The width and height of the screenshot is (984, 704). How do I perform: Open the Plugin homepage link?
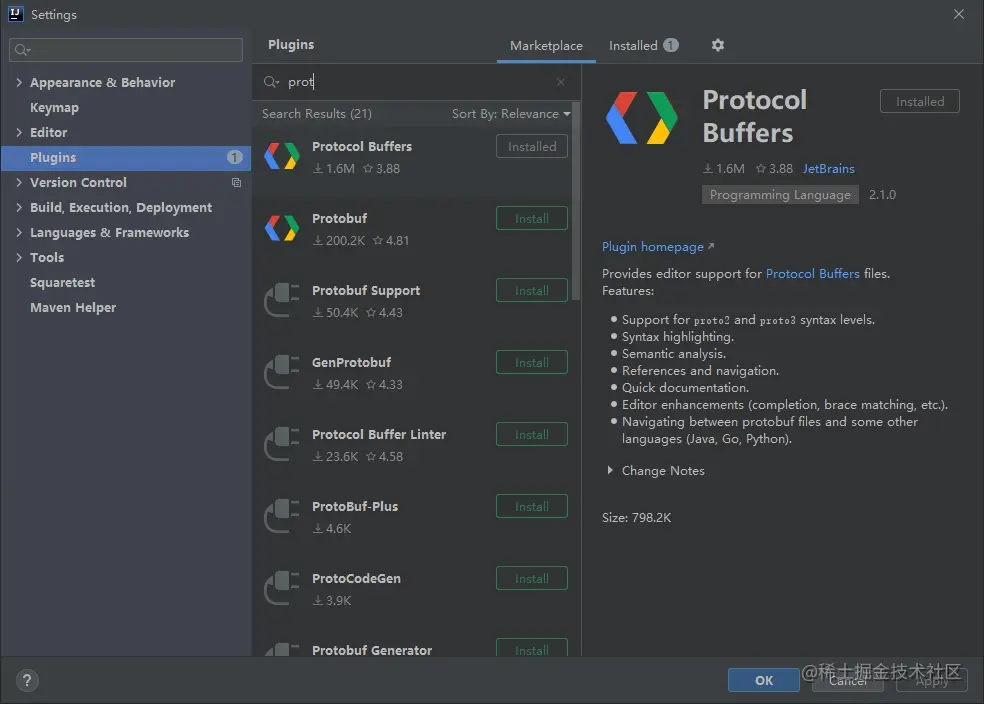coord(653,247)
